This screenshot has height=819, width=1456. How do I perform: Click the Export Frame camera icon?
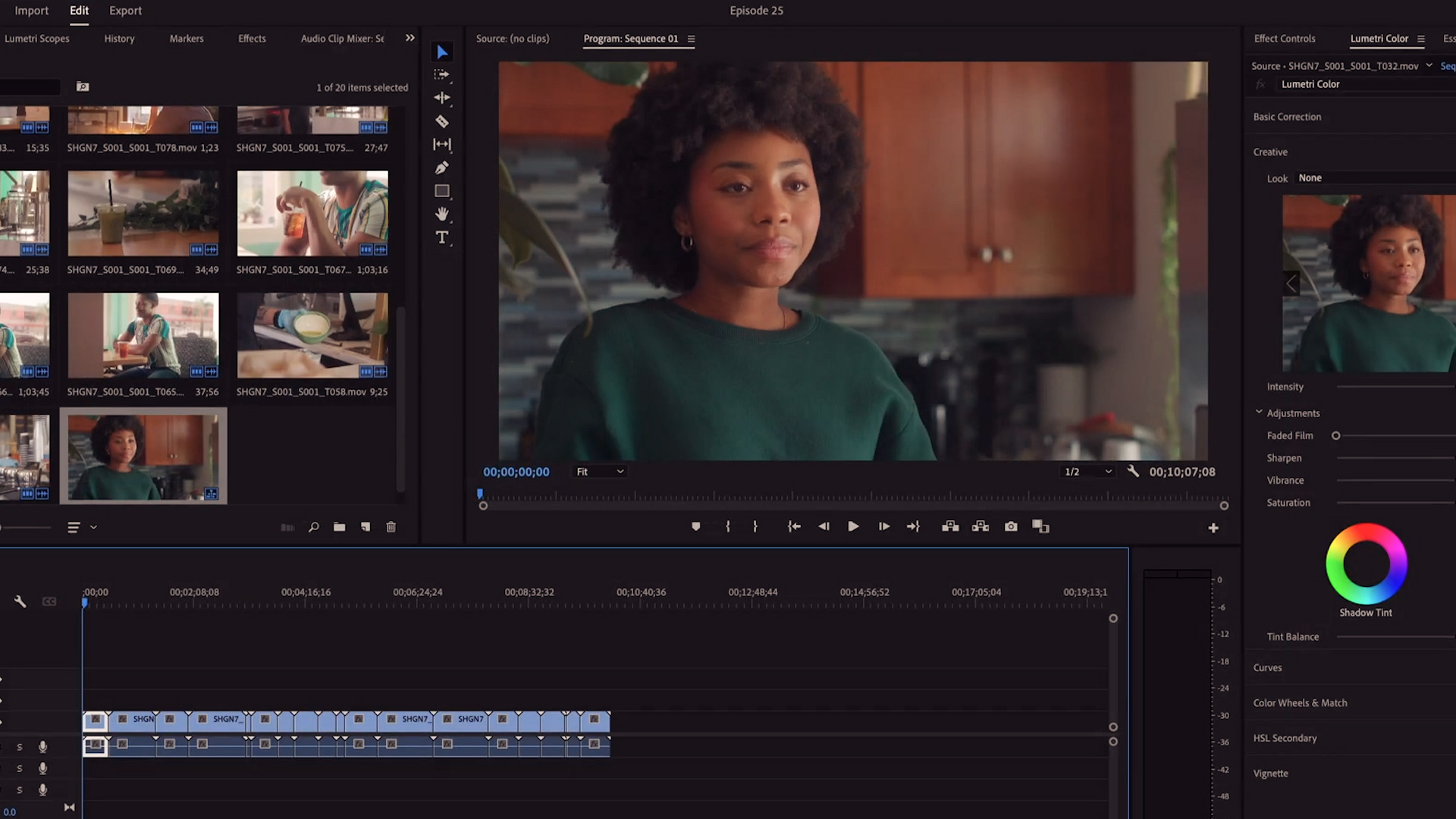click(x=1011, y=526)
